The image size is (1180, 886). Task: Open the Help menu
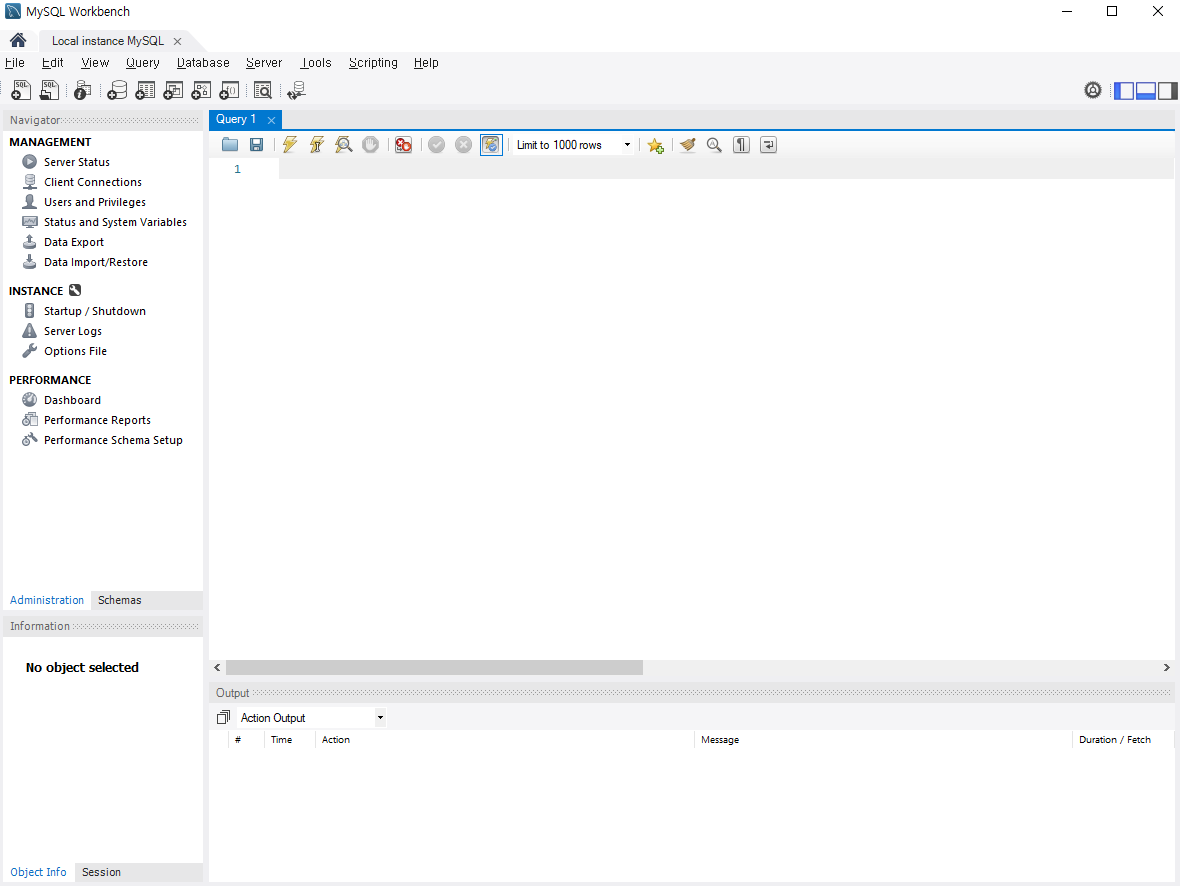pos(426,62)
